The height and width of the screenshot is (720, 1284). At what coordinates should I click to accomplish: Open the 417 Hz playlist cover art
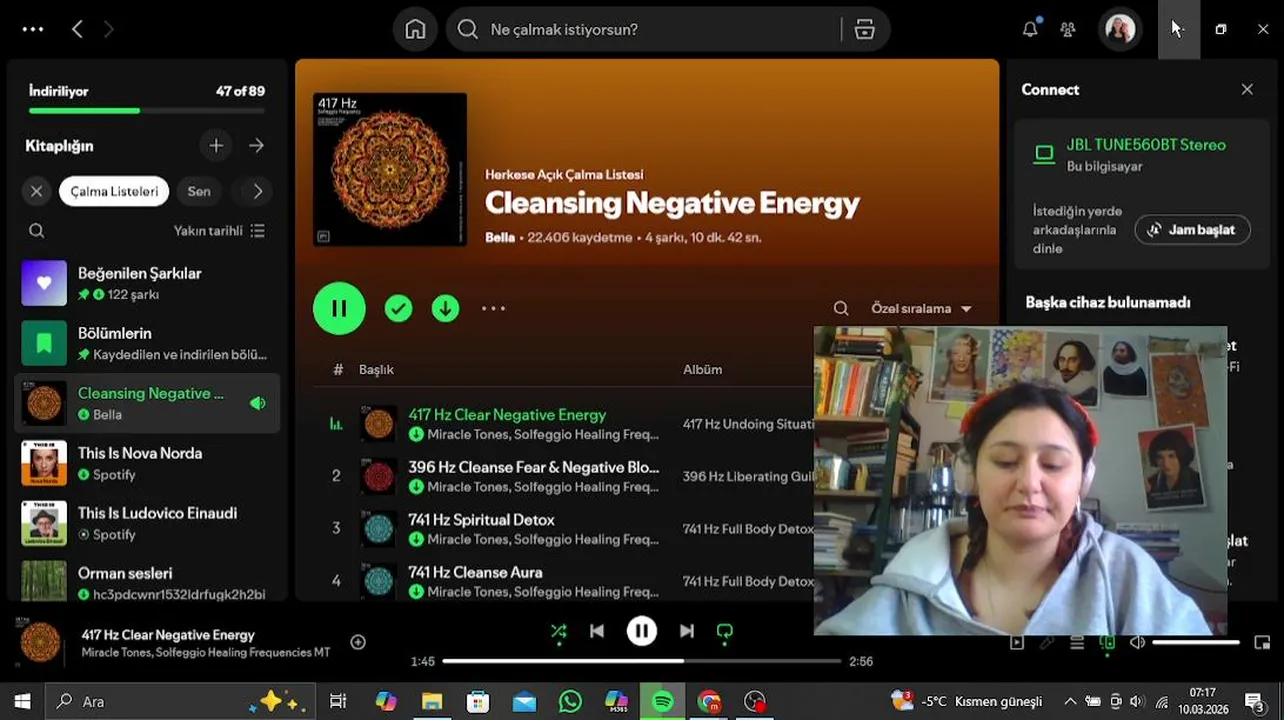pos(390,169)
